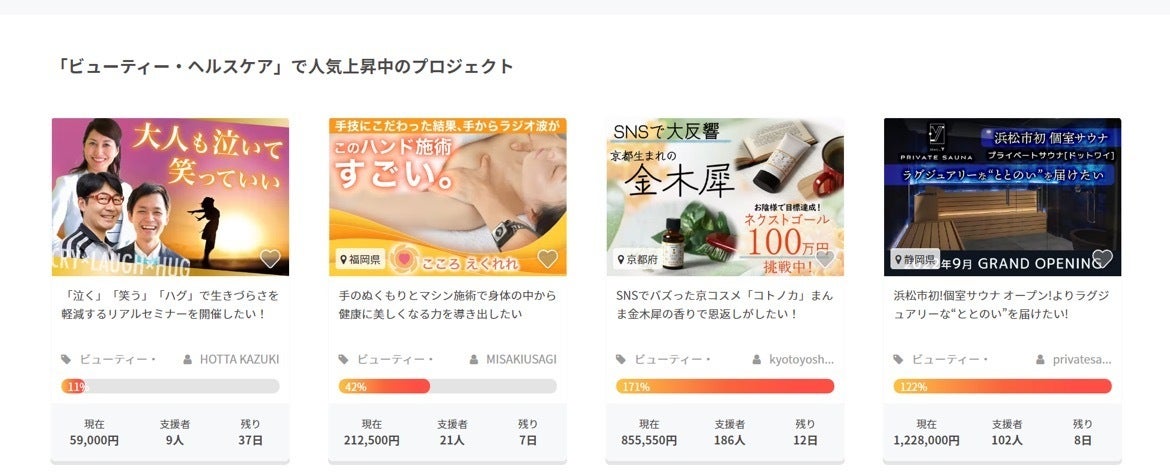View owner profile HOTTA KAZUKI
Screen dimensions: 1170x474
point(239,359)
